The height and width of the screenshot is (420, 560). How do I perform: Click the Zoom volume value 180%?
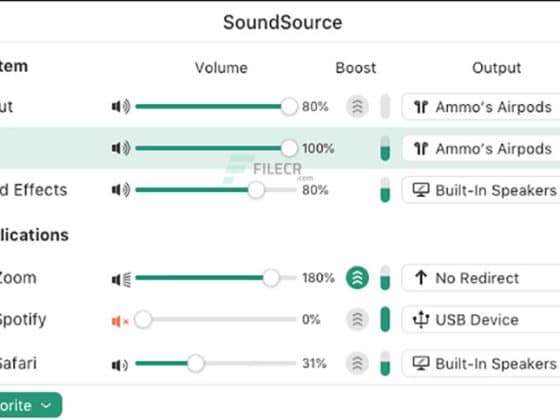click(x=319, y=278)
